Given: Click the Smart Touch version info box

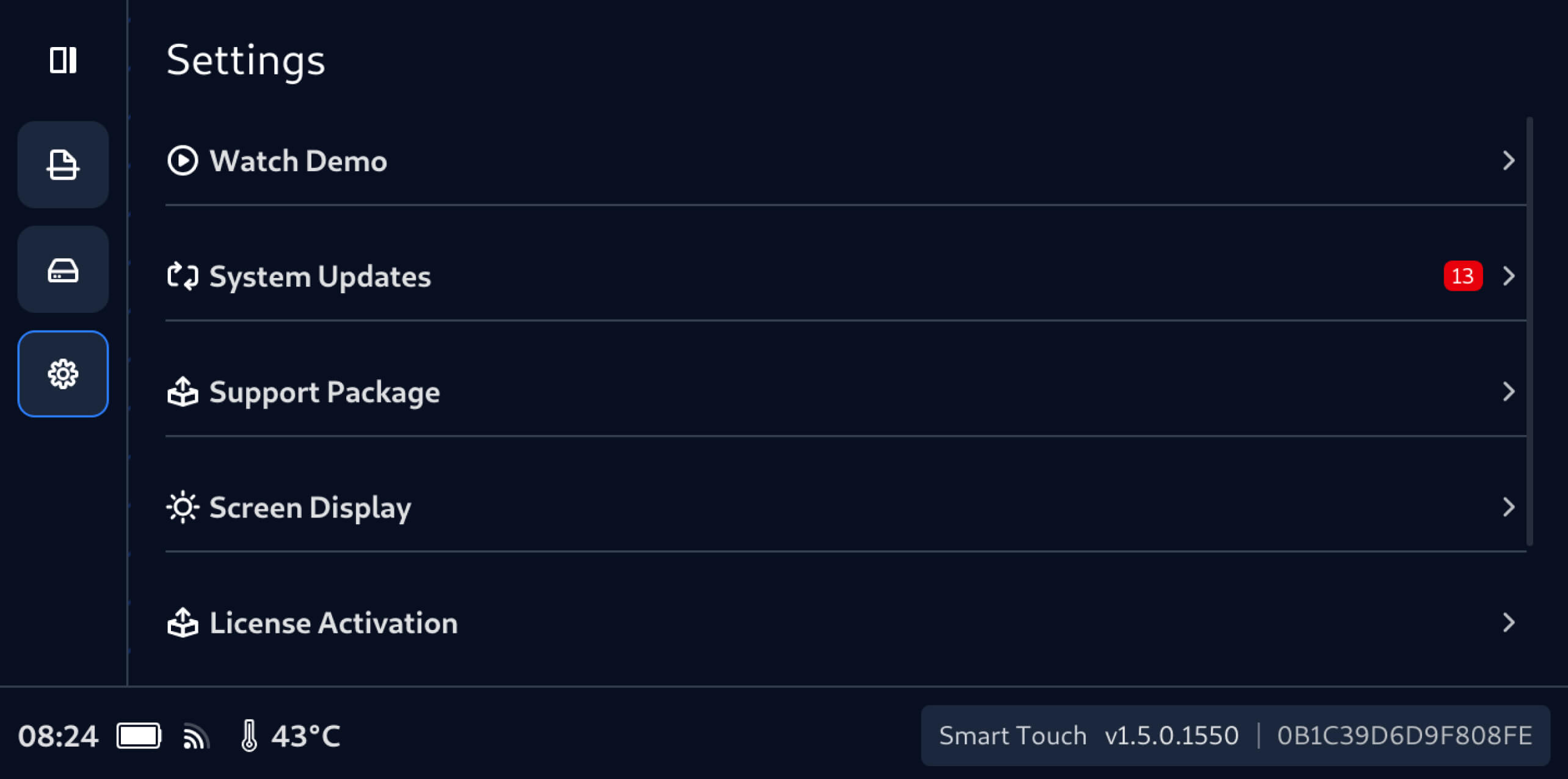Looking at the screenshot, I should (x=1235, y=736).
